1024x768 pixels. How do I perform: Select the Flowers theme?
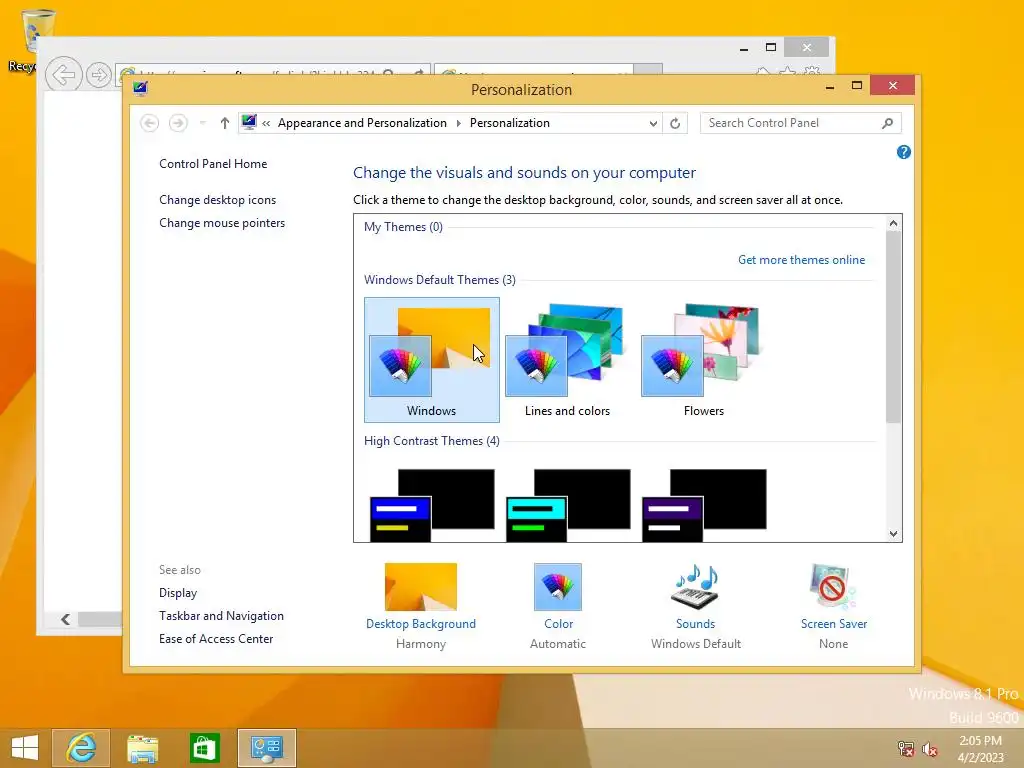coord(703,359)
